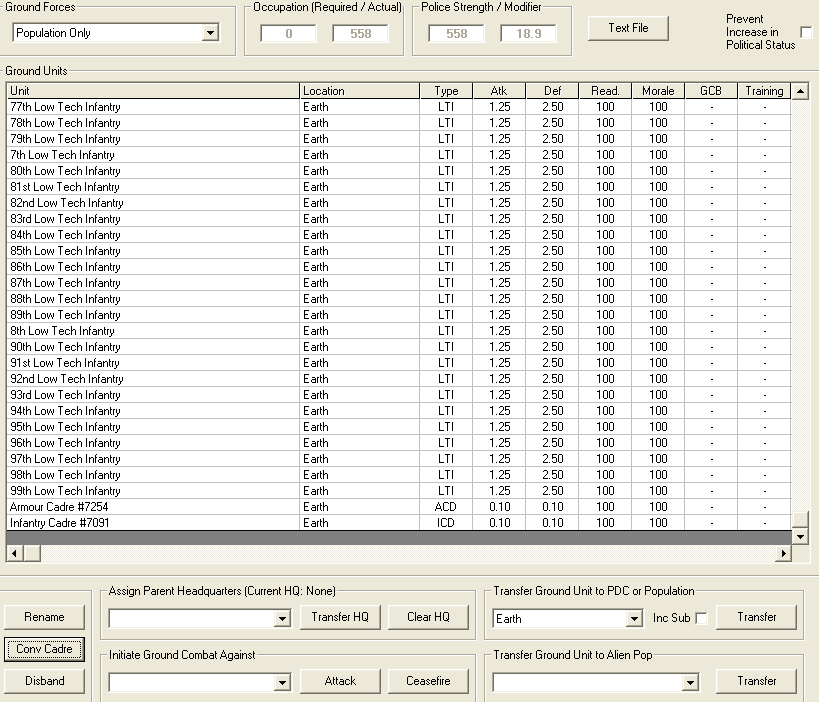Select 95th Low Tech Infantry row

coord(399,427)
